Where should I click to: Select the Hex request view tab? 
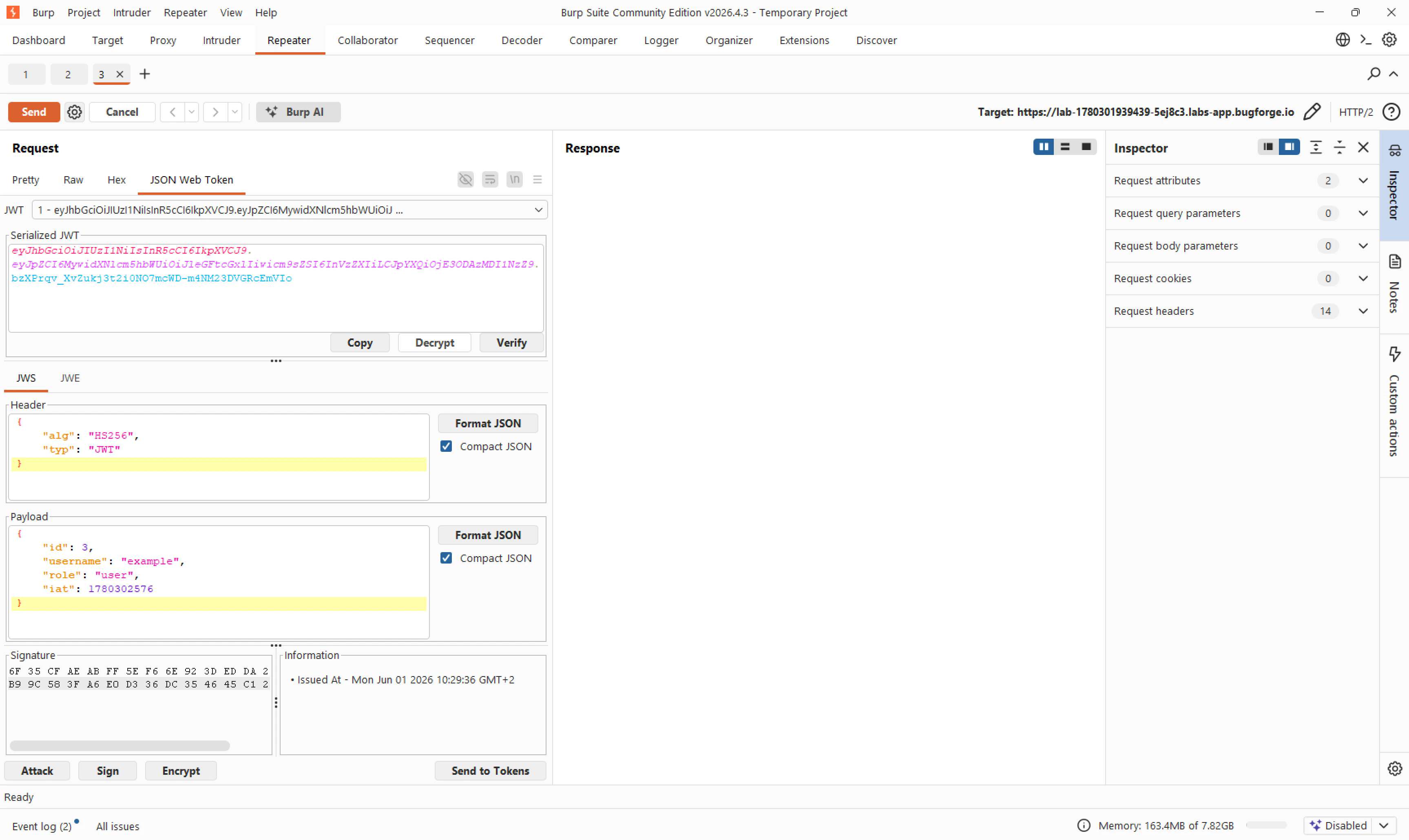tap(117, 179)
